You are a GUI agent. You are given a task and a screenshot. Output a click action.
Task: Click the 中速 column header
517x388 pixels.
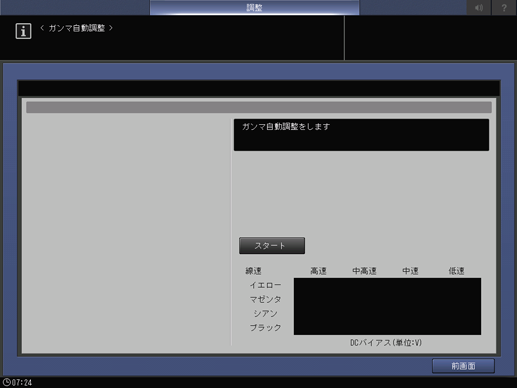click(x=410, y=271)
